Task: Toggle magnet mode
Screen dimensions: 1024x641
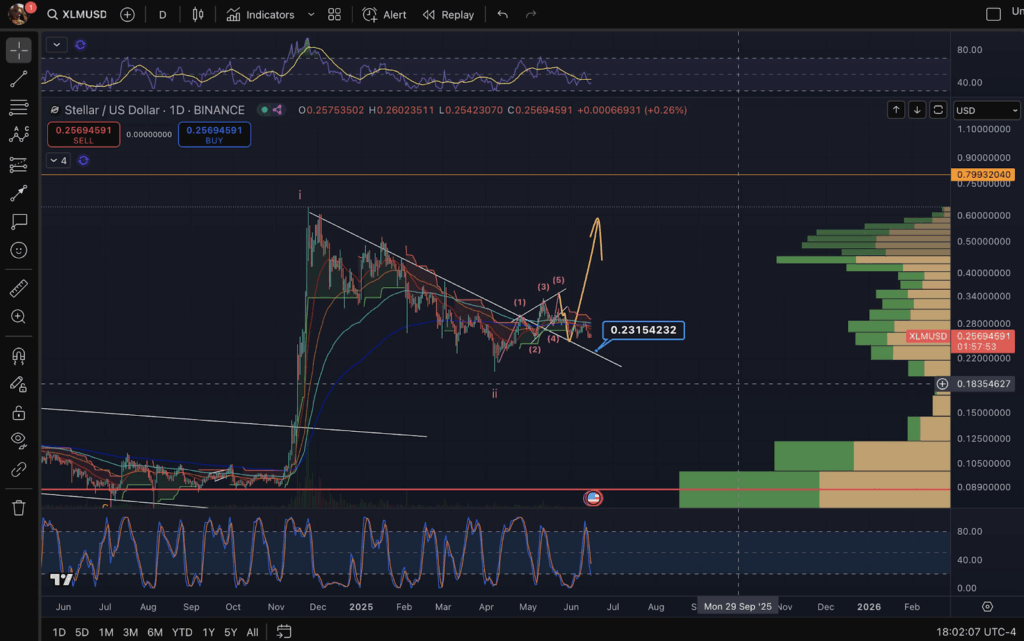Action: pyautogui.click(x=19, y=356)
